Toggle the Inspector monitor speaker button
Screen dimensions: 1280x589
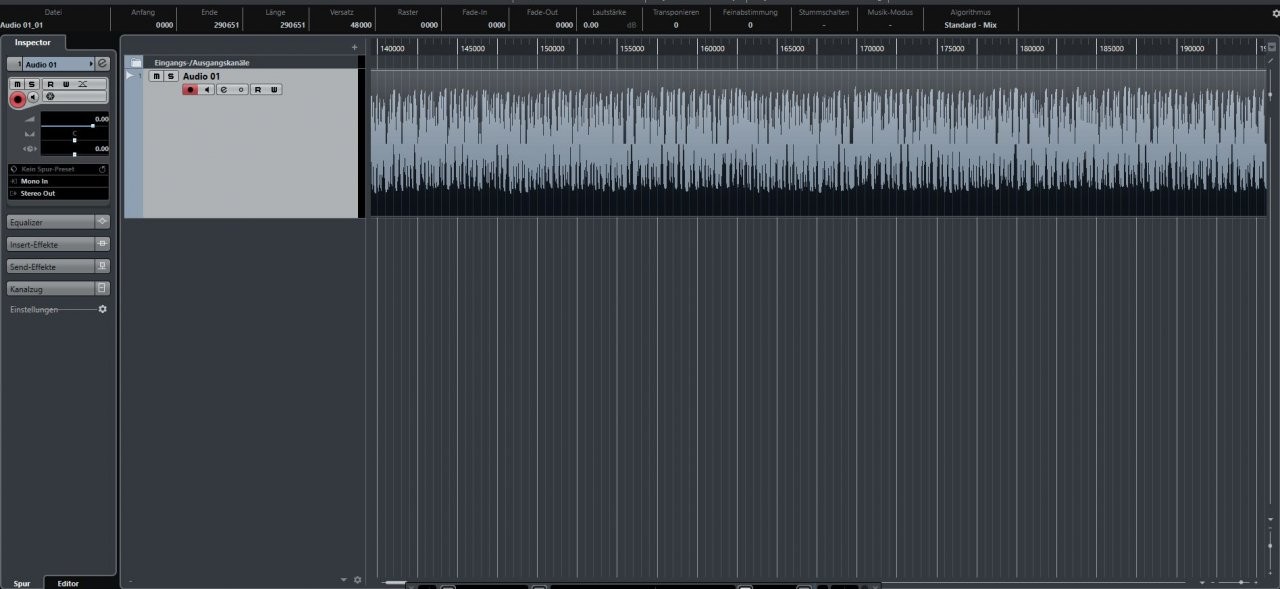pyautogui.click(x=33, y=97)
